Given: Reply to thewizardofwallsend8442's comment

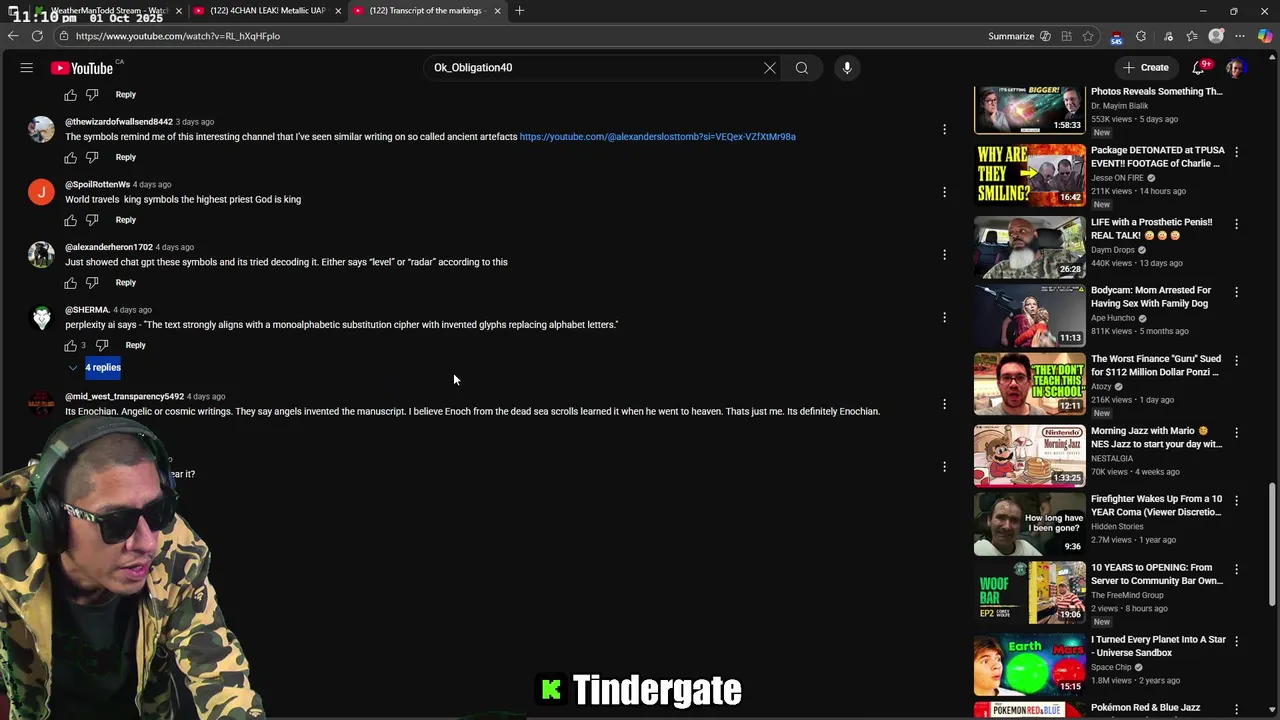Looking at the screenshot, I should (125, 157).
